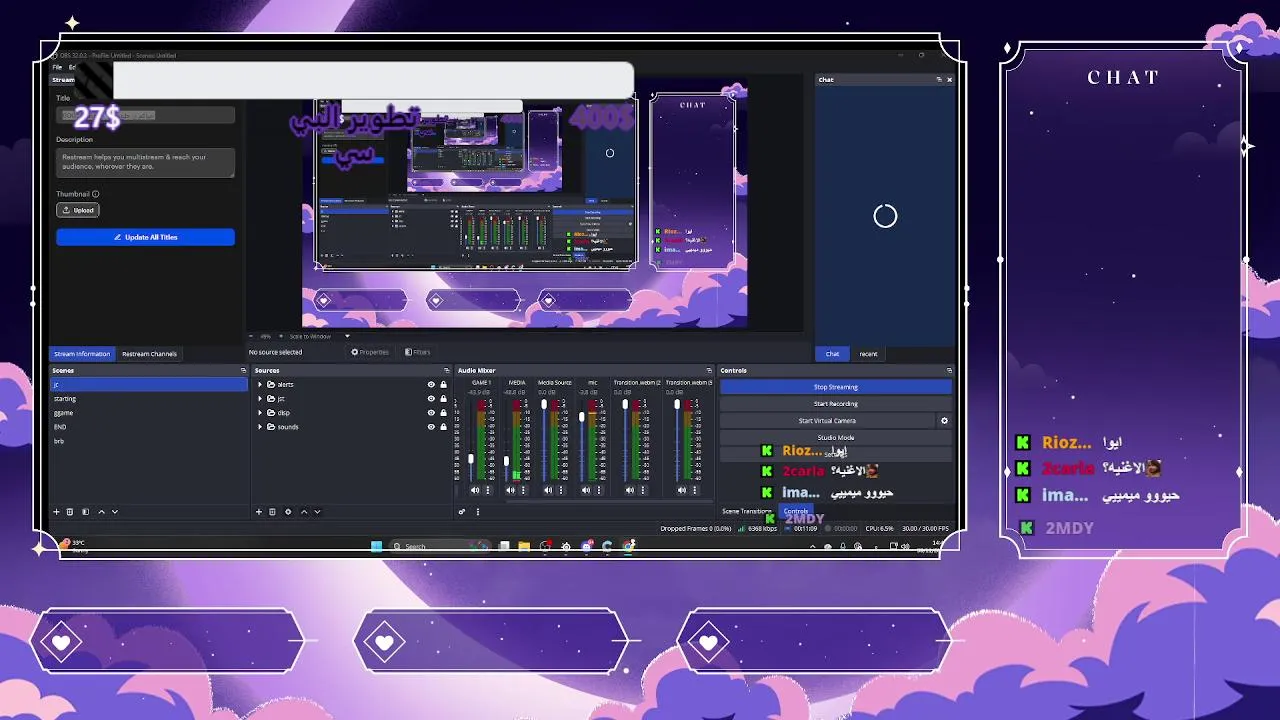Screen dimensions: 1280x720
Task: Open the options dots for the MEDIA channel
Action: pos(524,490)
